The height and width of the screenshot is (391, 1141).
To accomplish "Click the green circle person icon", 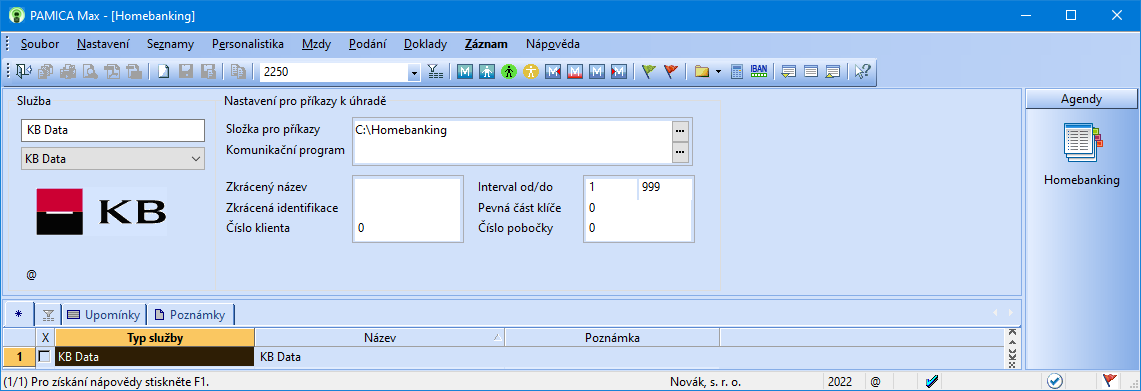I will pyautogui.click(x=509, y=71).
